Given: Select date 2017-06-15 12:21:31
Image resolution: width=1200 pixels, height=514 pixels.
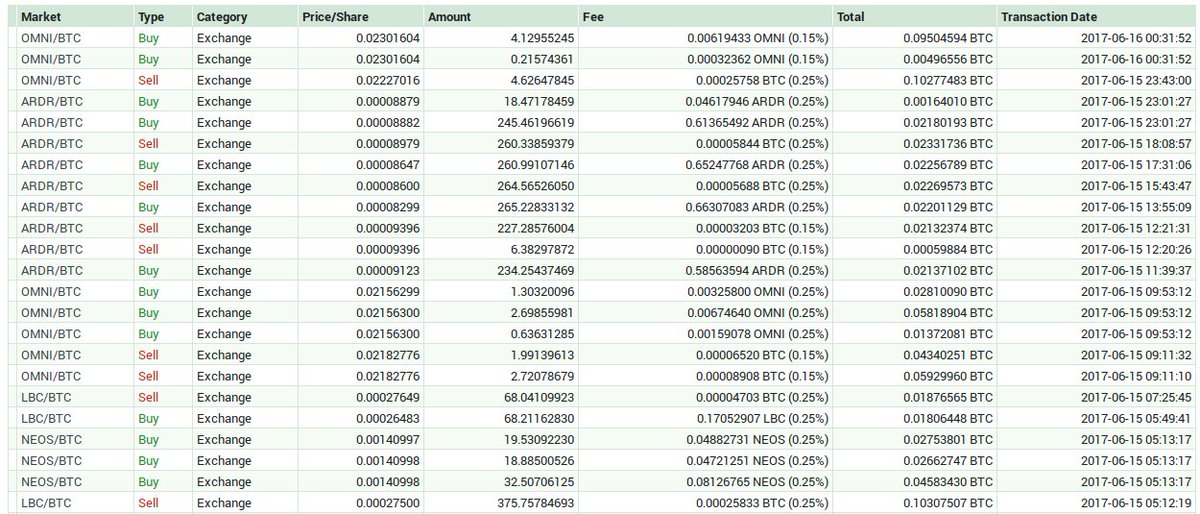Looking at the screenshot, I should click(1136, 228).
